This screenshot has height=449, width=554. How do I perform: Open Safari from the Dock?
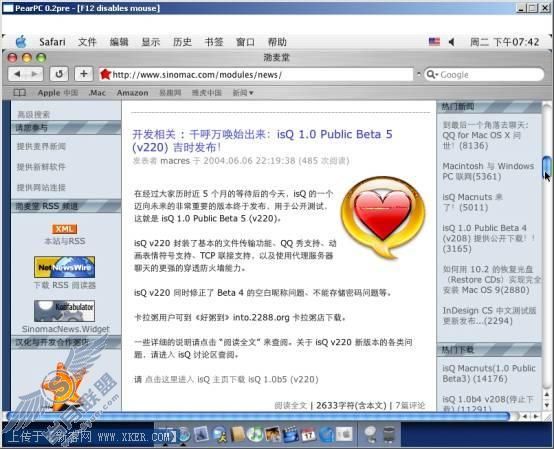pyautogui.click(x=184, y=434)
